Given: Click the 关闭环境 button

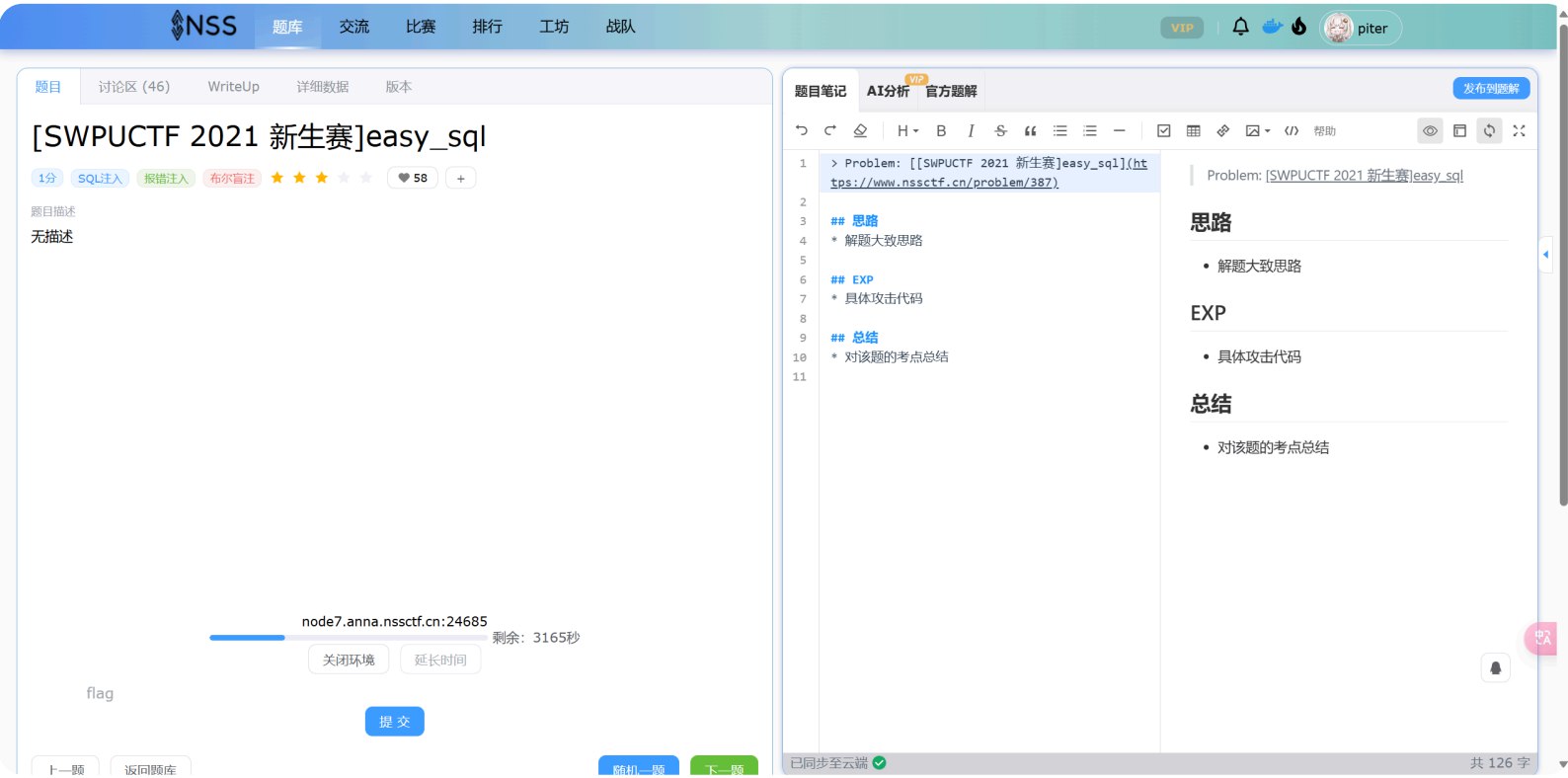Looking at the screenshot, I should pyautogui.click(x=349, y=660).
